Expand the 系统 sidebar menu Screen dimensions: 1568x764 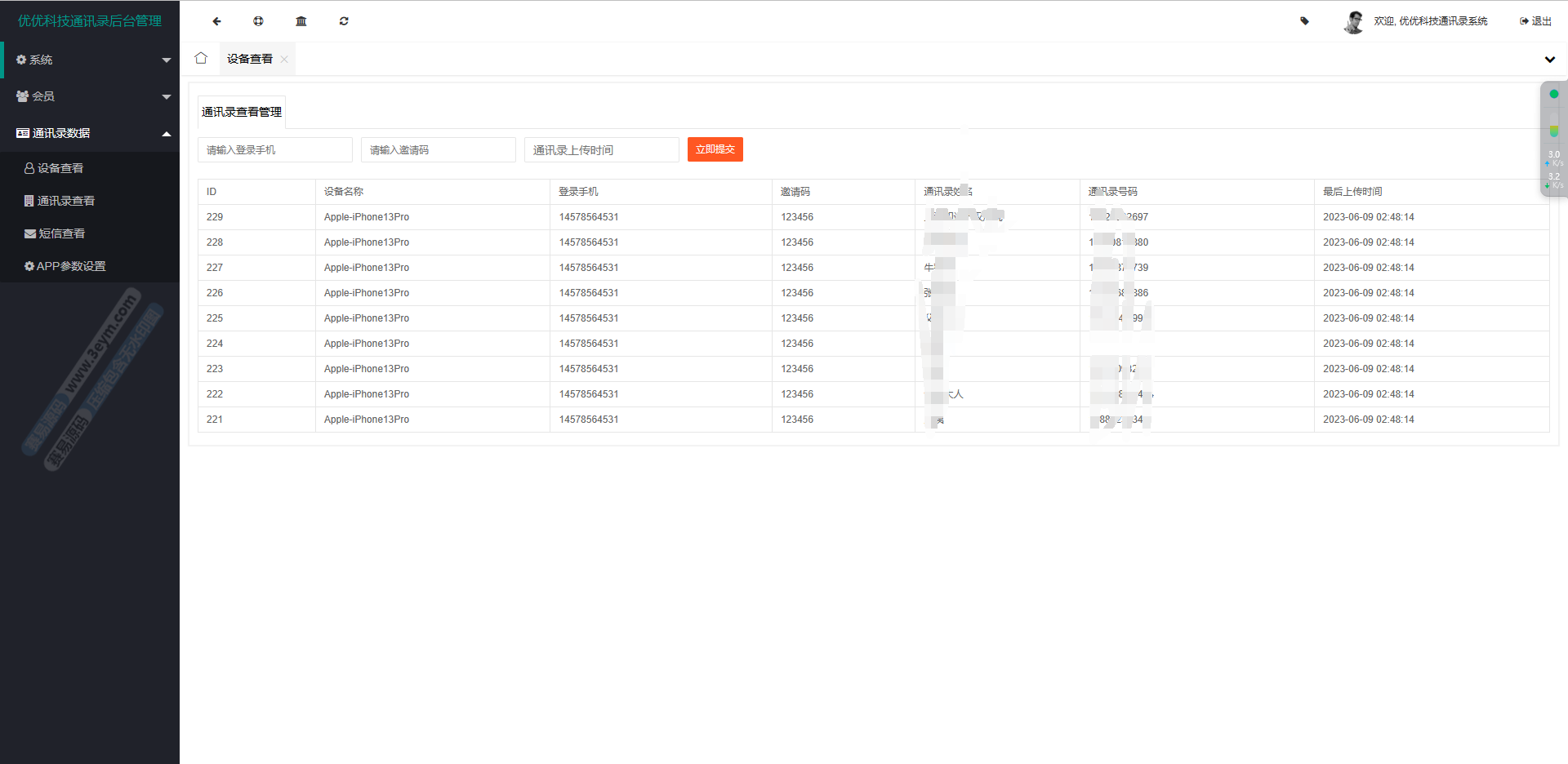(90, 60)
